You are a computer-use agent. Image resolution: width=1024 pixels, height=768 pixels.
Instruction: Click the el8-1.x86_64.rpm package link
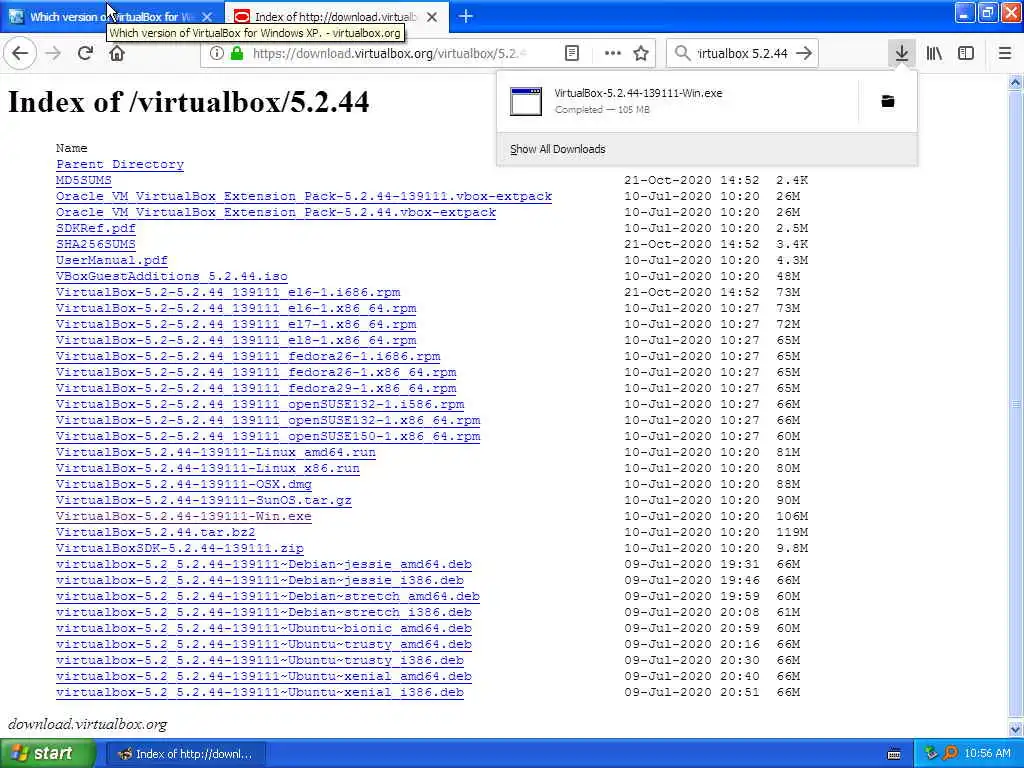pyautogui.click(x=236, y=340)
